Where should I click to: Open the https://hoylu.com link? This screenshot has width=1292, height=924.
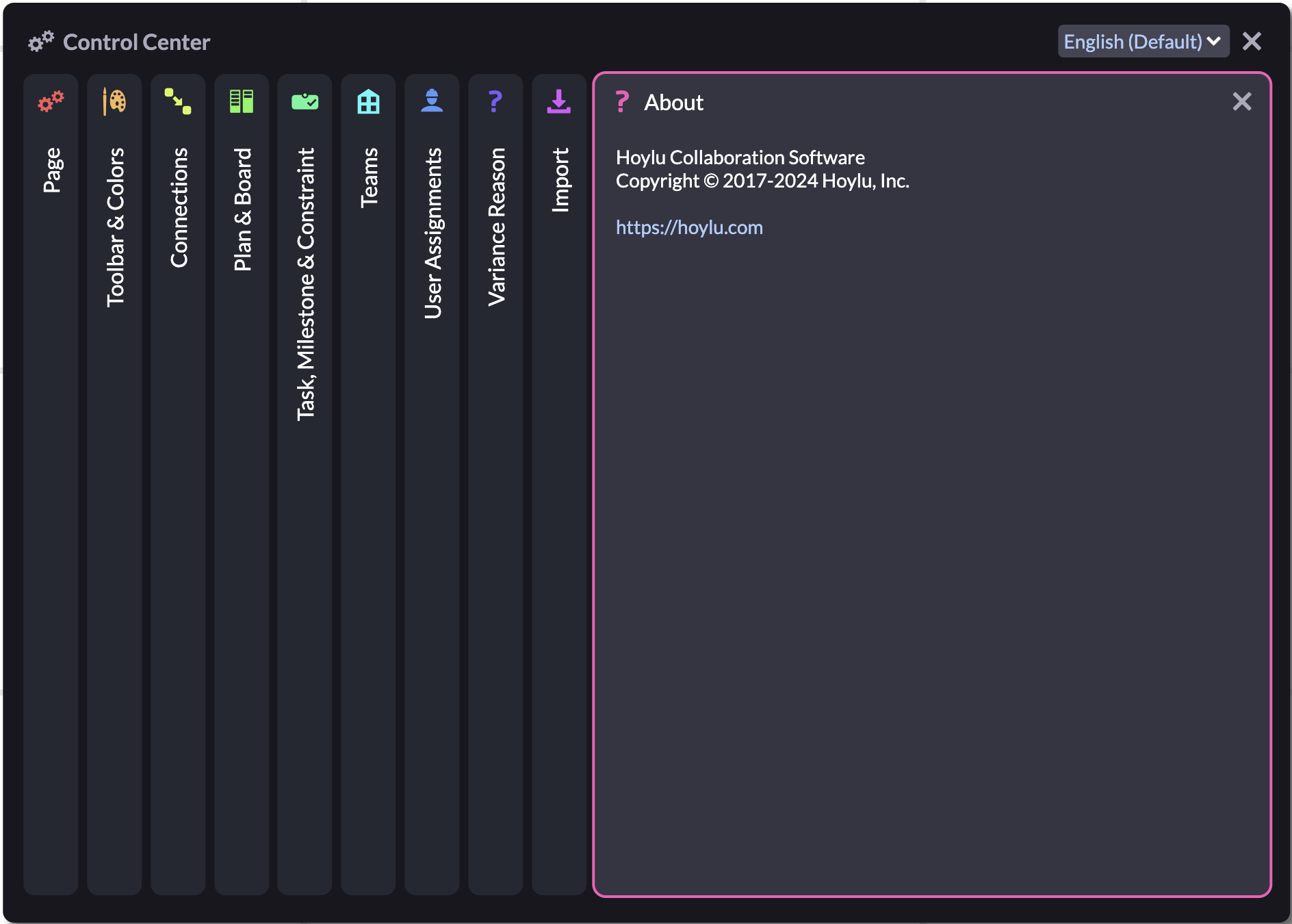pyautogui.click(x=689, y=227)
